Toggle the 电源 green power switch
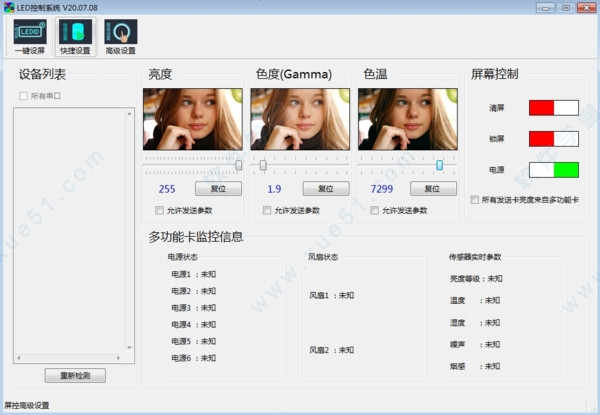The image size is (600, 415). 554,170
